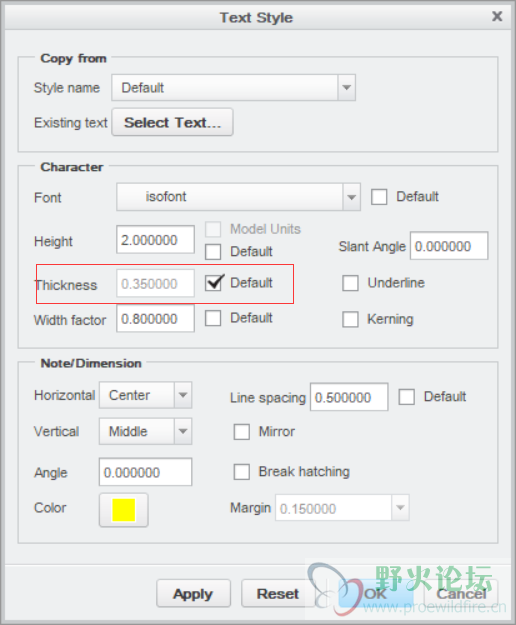Image resolution: width=516 pixels, height=625 pixels.
Task: Enable the Kerning checkbox
Action: pyautogui.click(x=350, y=319)
